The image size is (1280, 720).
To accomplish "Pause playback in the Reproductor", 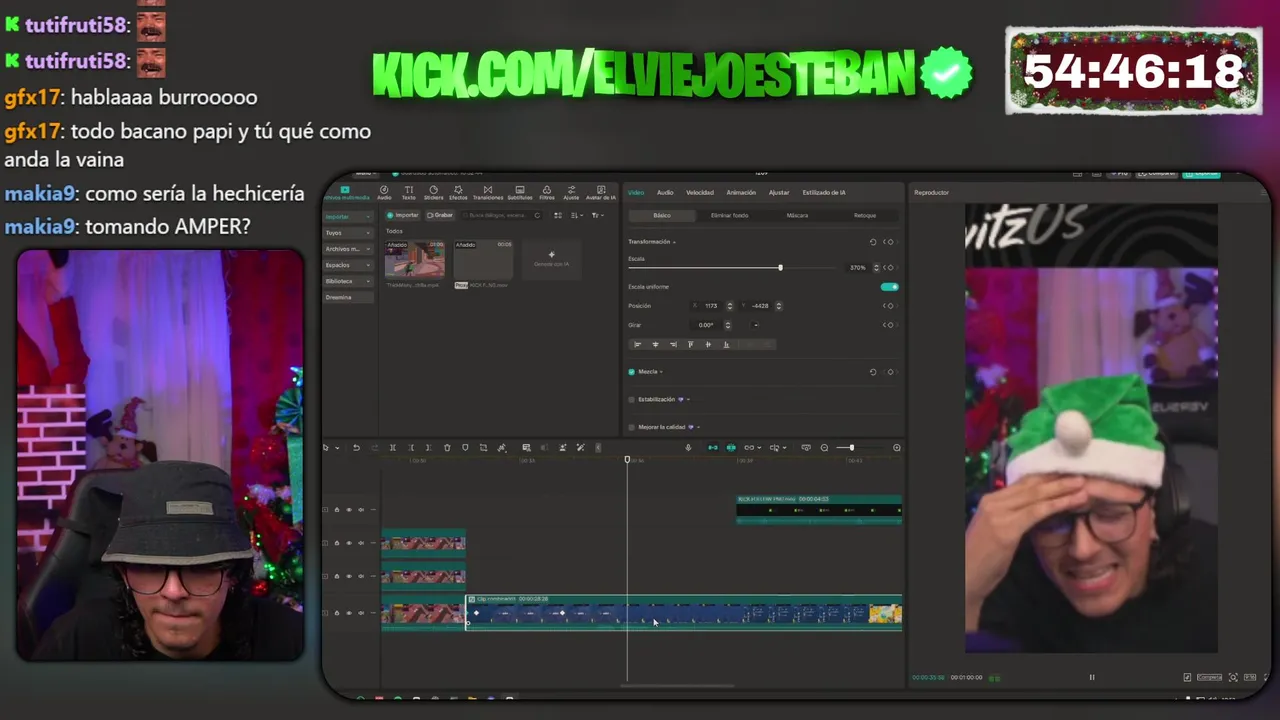I will [1091, 677].
